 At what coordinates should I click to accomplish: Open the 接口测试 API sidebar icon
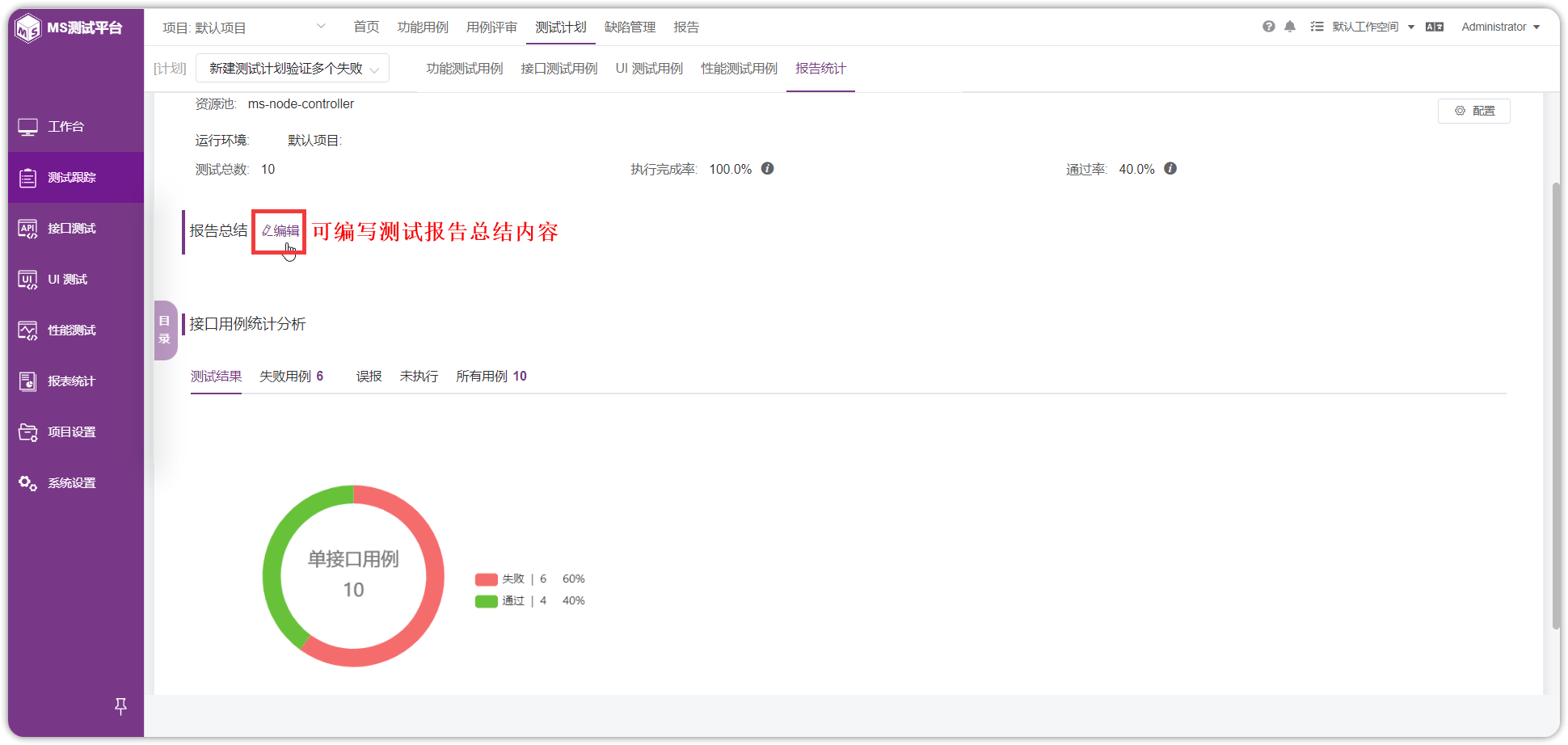point(28,229)
